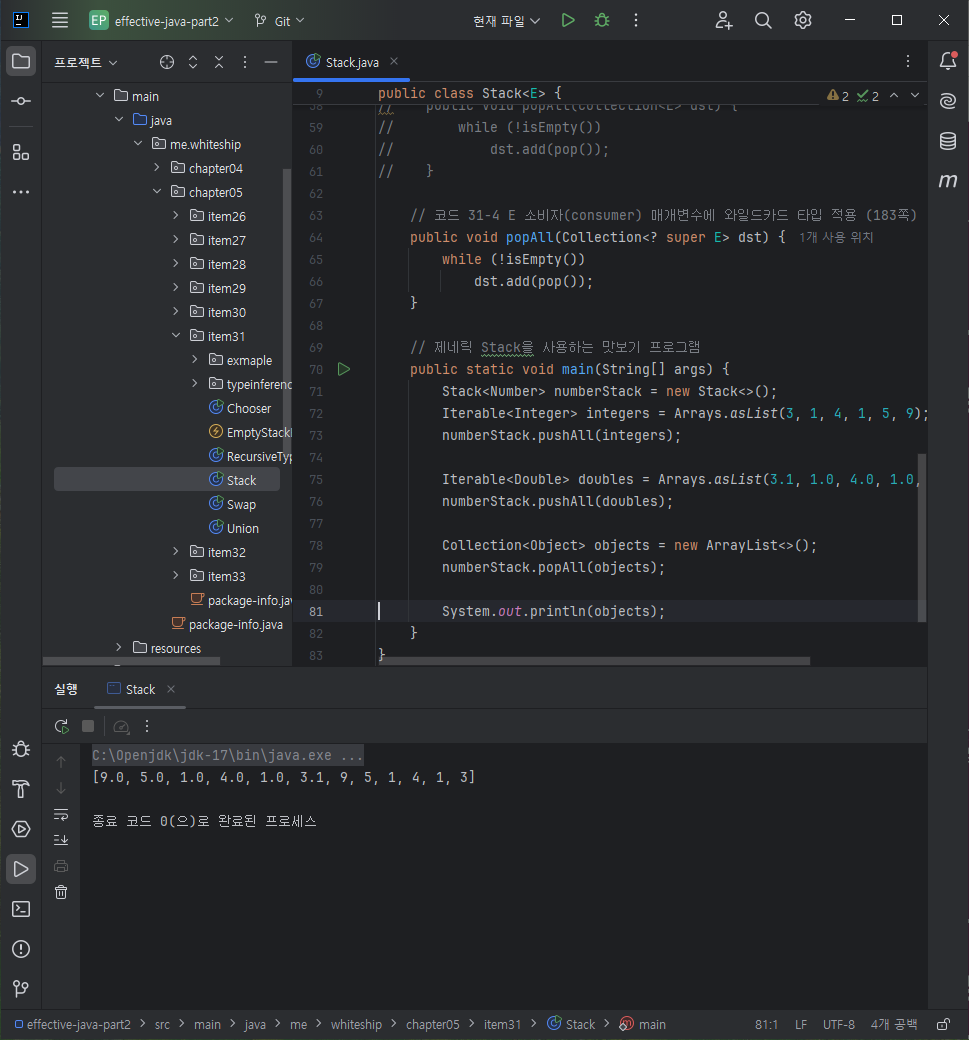The width and height of the screenshot is (969, 1040).
Task: Open the Database tool window icon
Action: click(948, 141)
